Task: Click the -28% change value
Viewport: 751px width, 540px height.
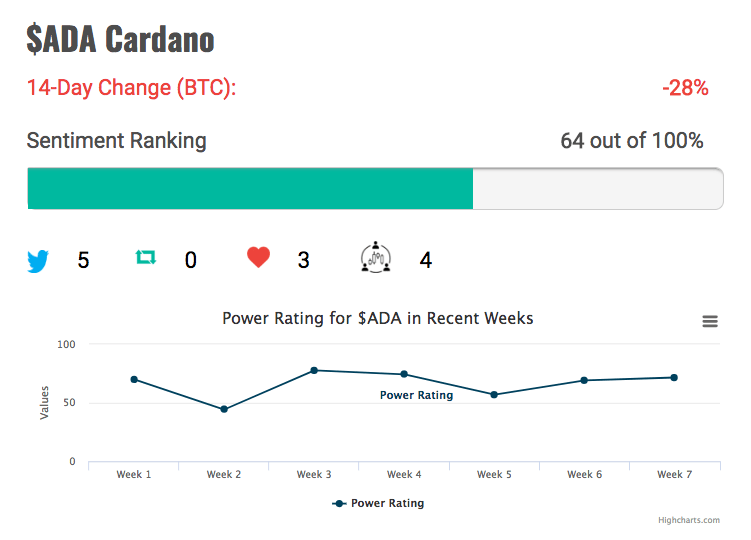Action: [685, 88]
